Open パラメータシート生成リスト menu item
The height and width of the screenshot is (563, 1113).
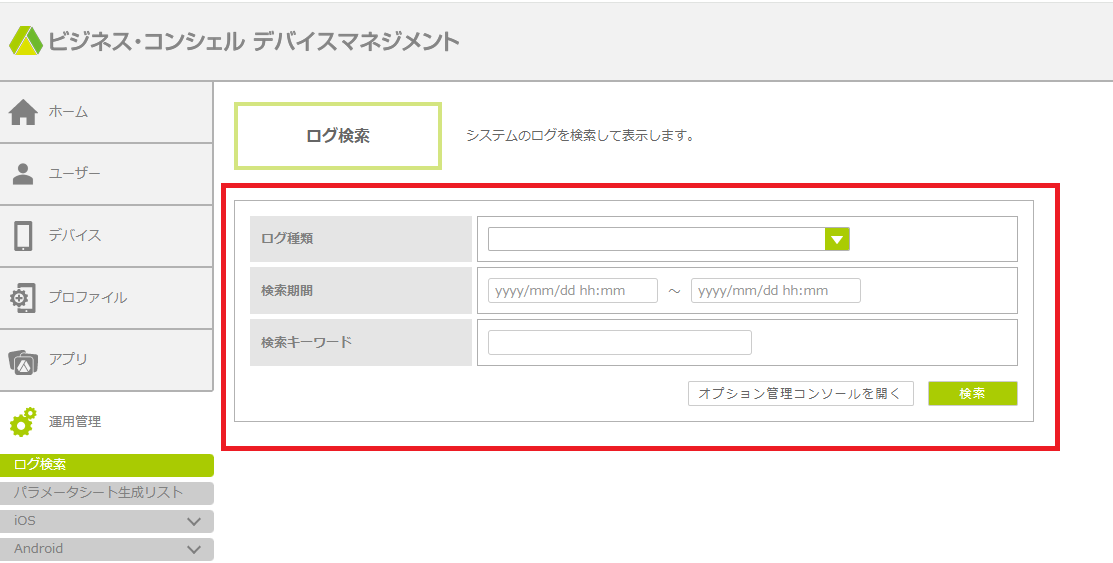point(106,493)
